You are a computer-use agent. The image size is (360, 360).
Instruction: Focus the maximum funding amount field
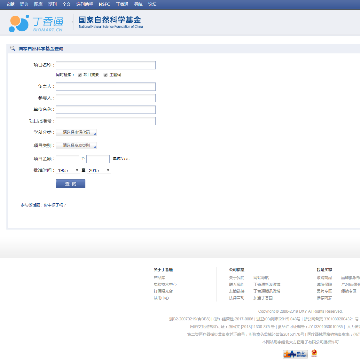coord(98,159)
